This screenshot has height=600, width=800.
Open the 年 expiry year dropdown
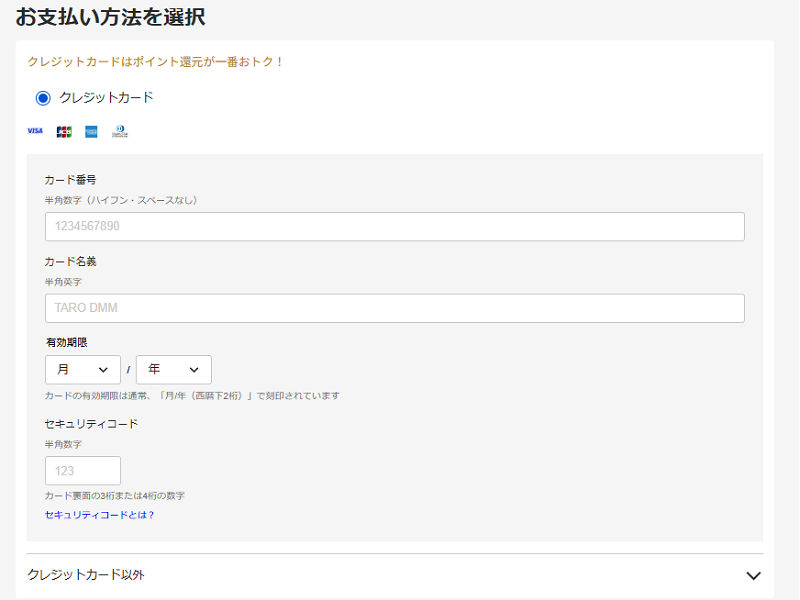tap(174, 370)
